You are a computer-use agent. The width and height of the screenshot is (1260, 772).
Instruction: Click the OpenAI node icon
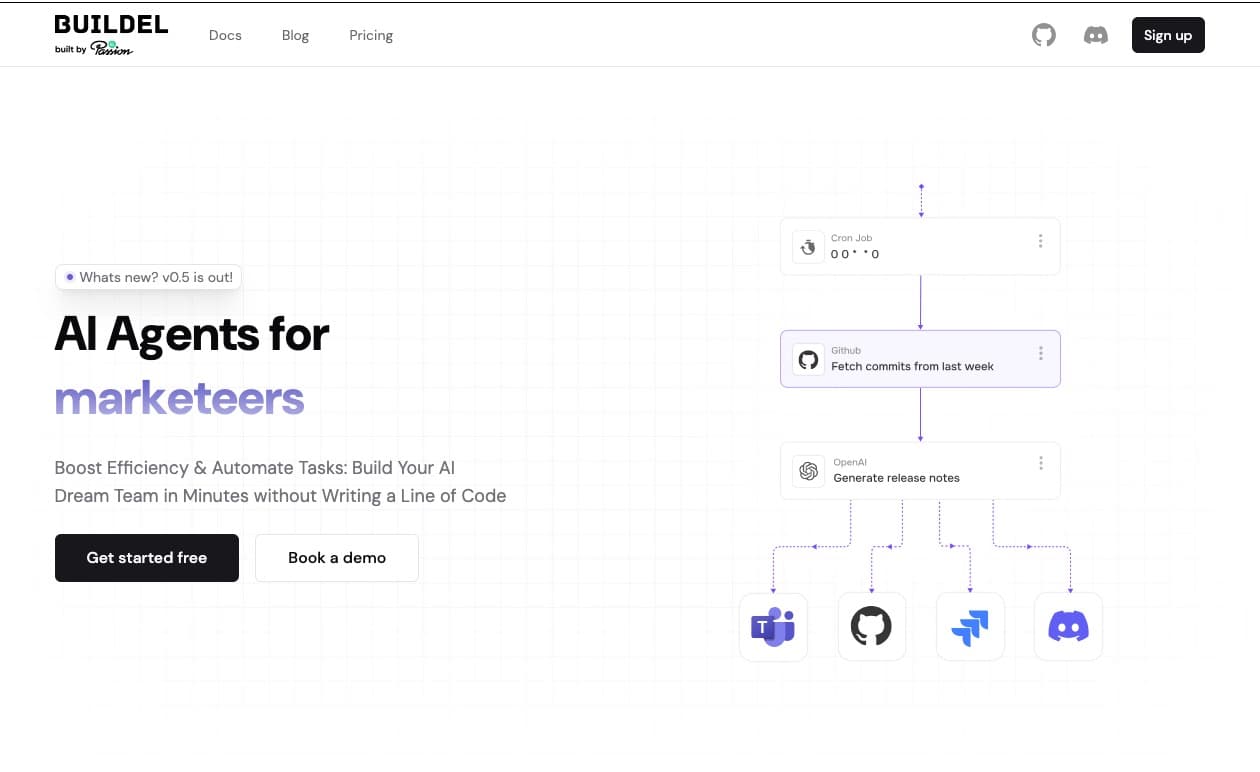[808, 471]
